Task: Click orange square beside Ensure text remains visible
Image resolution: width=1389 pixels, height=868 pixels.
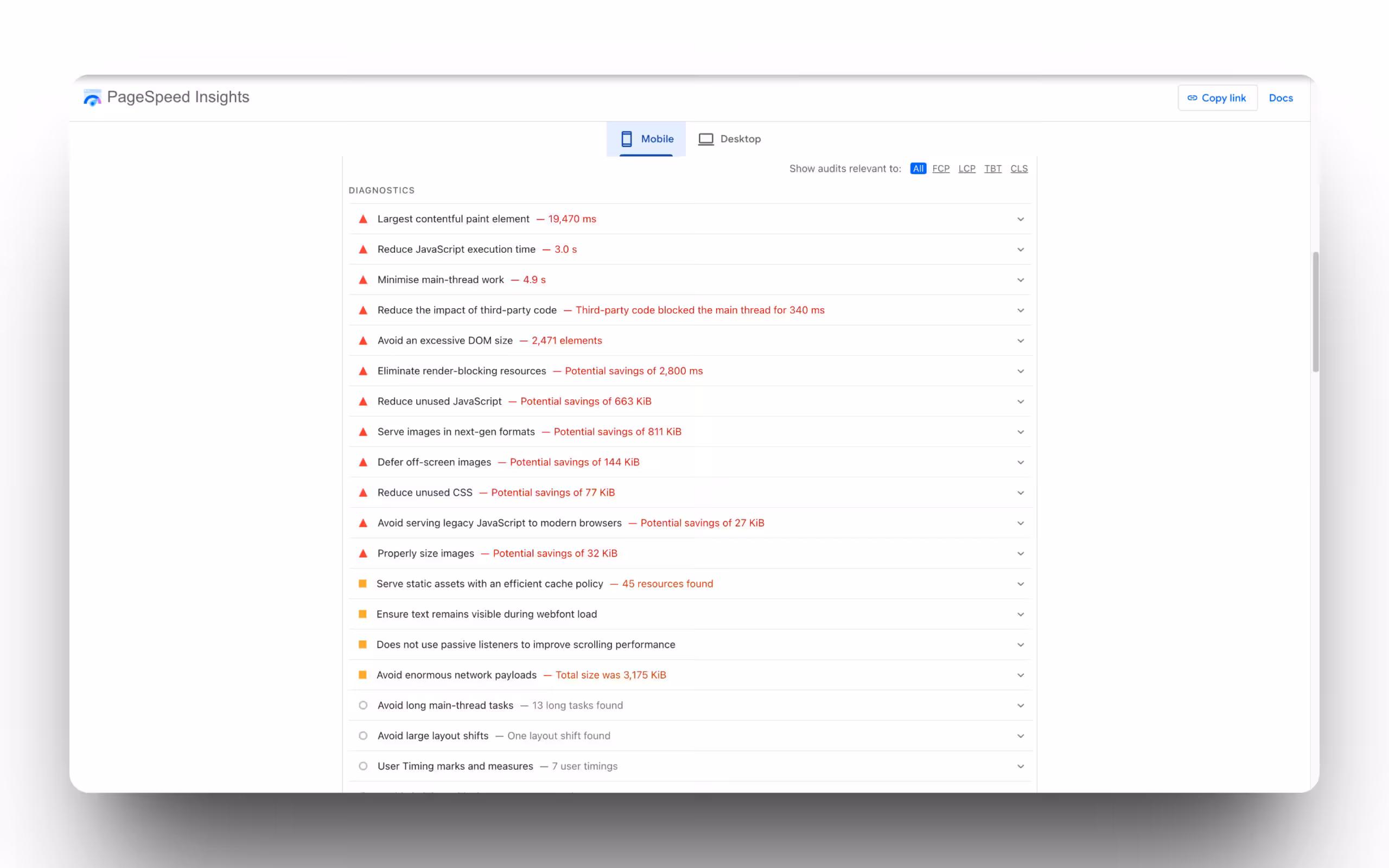Action: 363,614
